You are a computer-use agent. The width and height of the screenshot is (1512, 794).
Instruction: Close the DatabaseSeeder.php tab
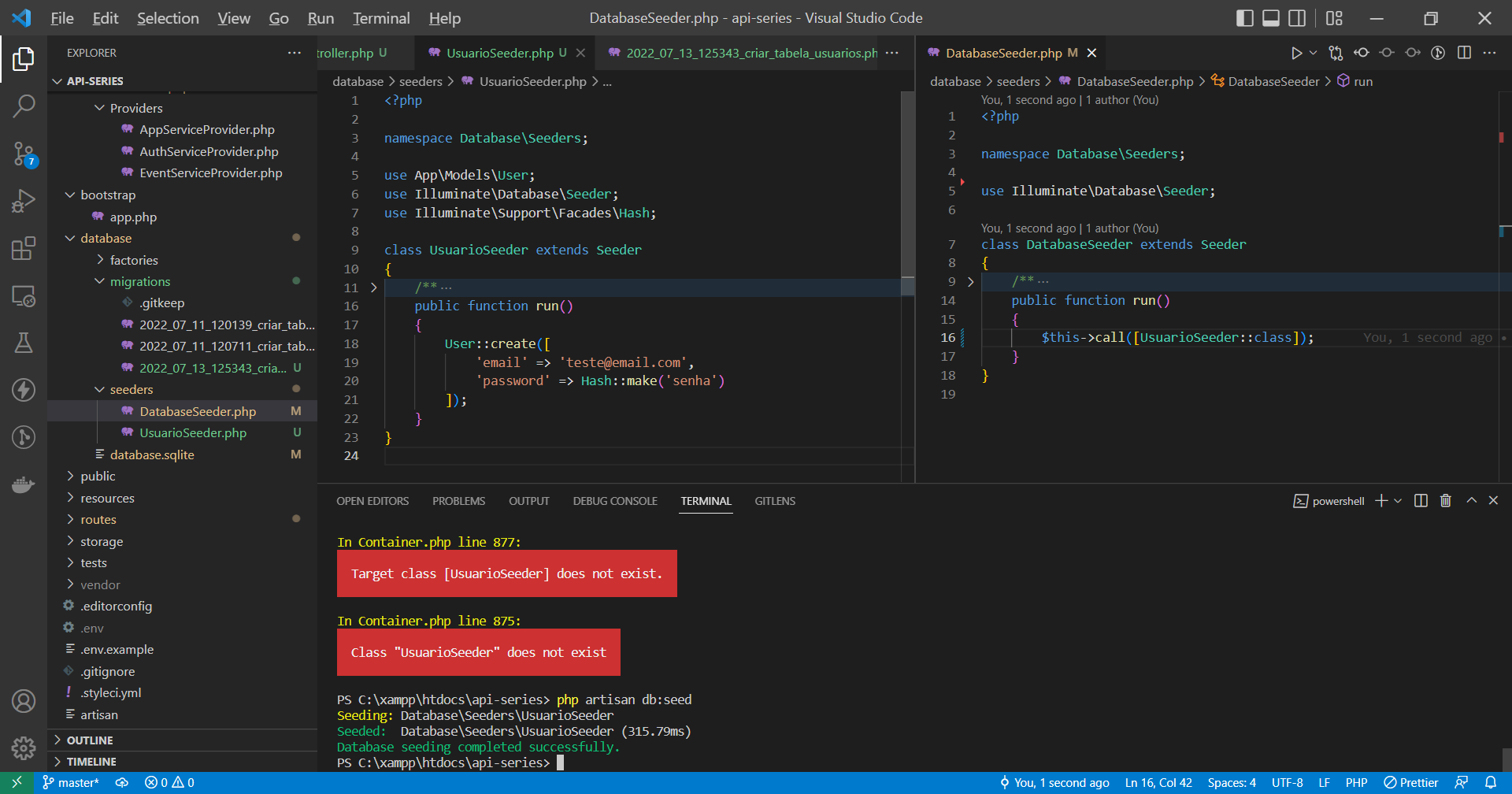coord(1091,53)
